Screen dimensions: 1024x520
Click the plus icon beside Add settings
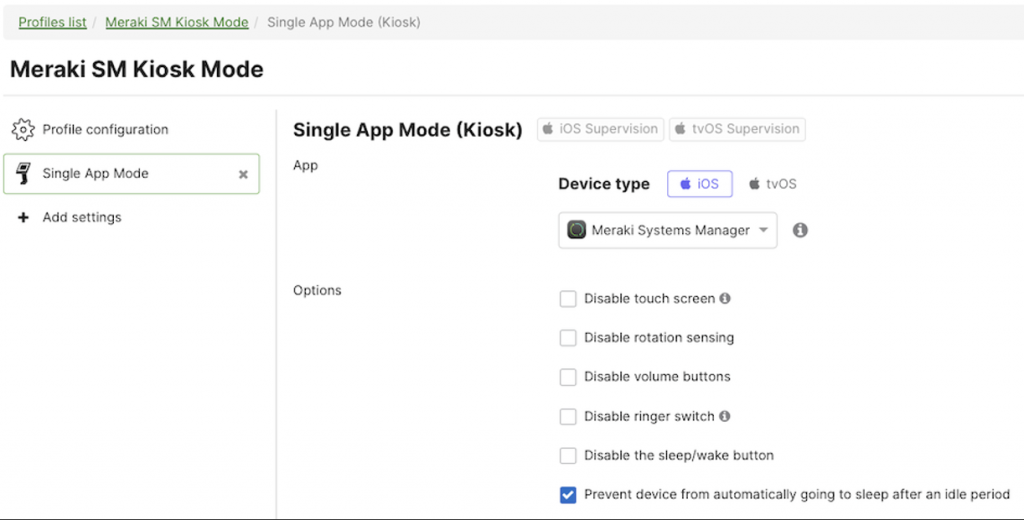click(x=24, y=218)
